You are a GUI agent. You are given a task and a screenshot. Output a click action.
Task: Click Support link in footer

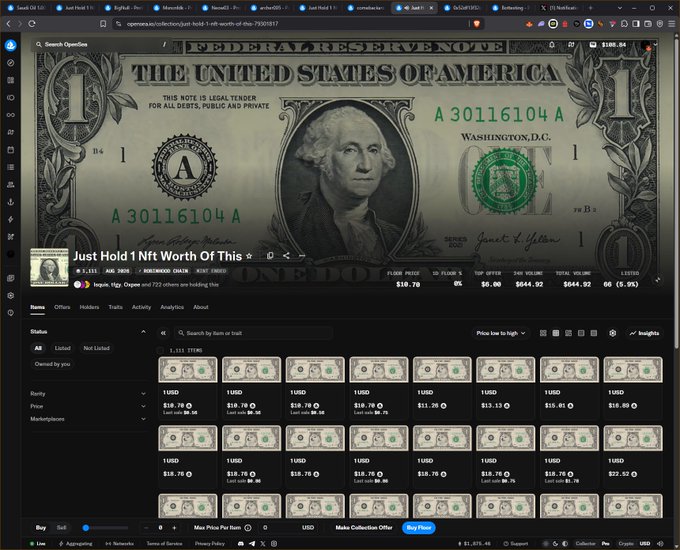[516, 543]
